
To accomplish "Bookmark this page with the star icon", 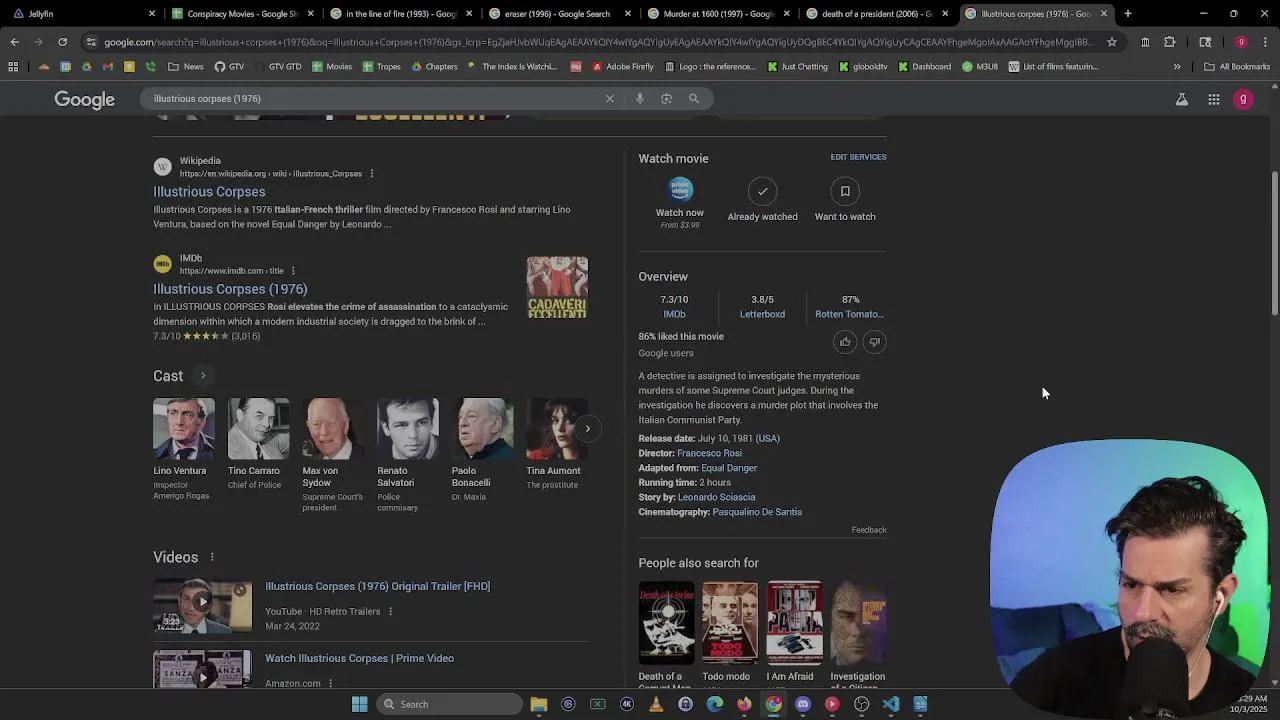I will tap(1112, 42).
